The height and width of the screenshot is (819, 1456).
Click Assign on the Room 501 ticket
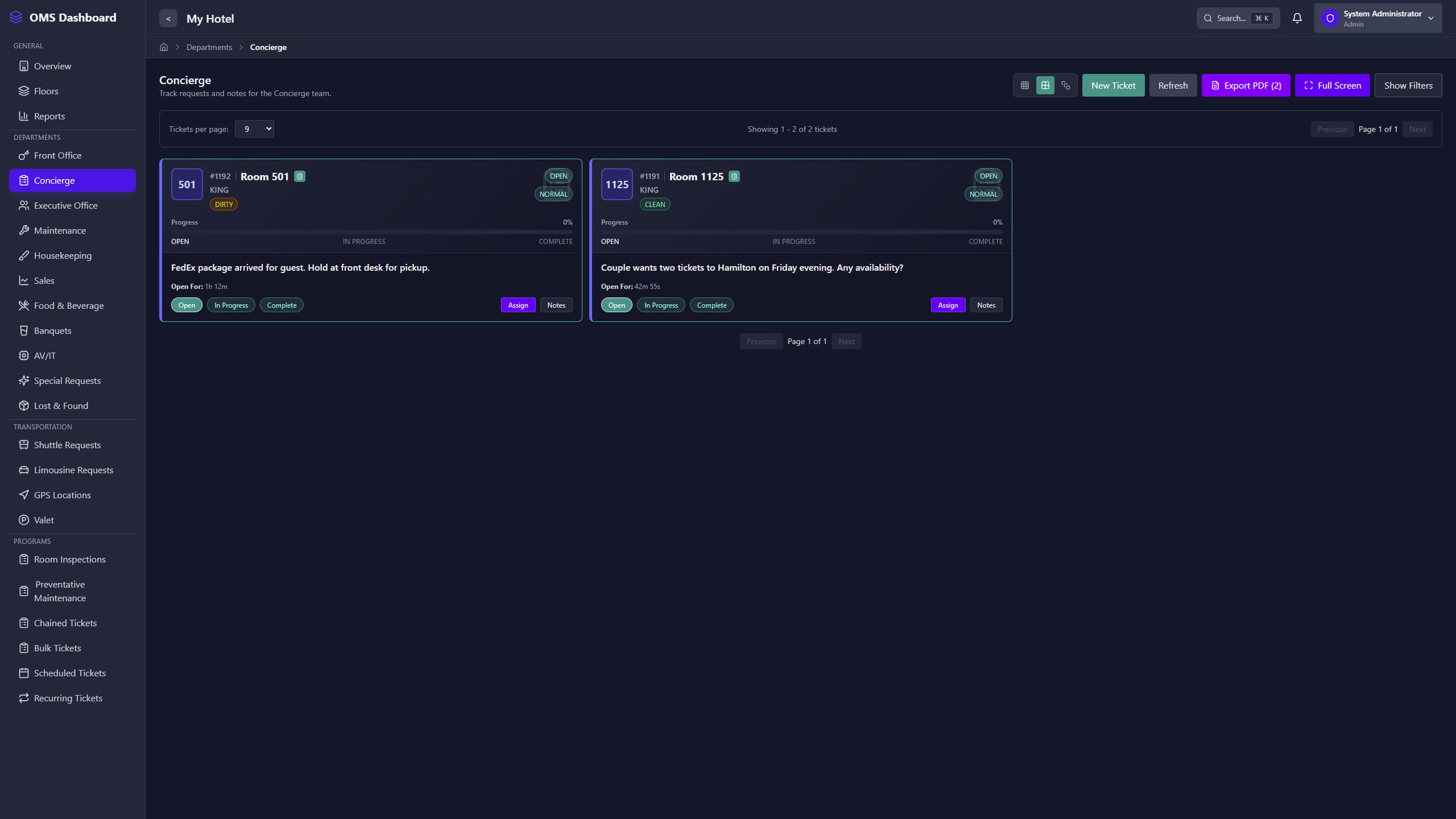[518, 305]
